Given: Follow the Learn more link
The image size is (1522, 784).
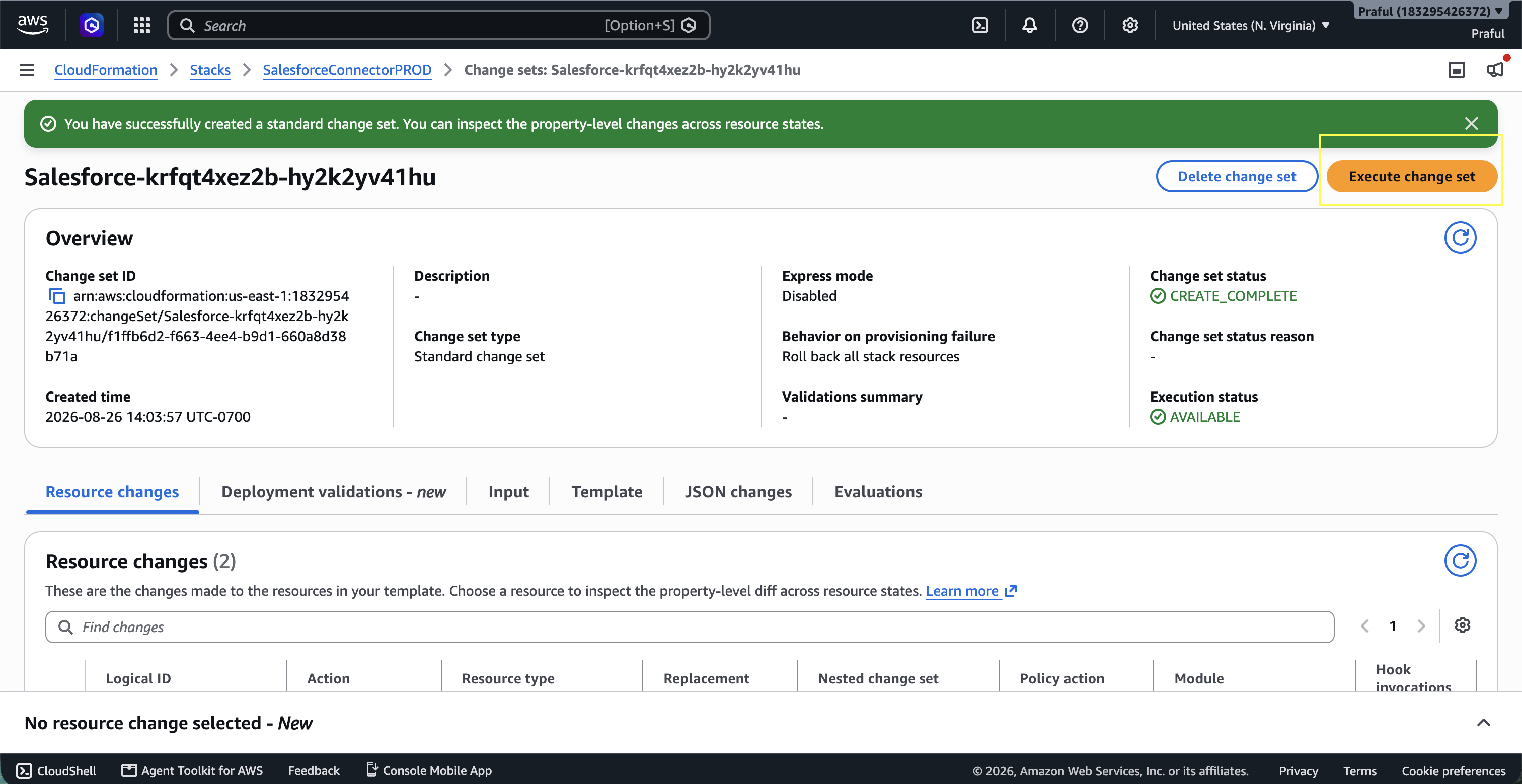Looking at the screenshot, I should (x=971, y=591).
